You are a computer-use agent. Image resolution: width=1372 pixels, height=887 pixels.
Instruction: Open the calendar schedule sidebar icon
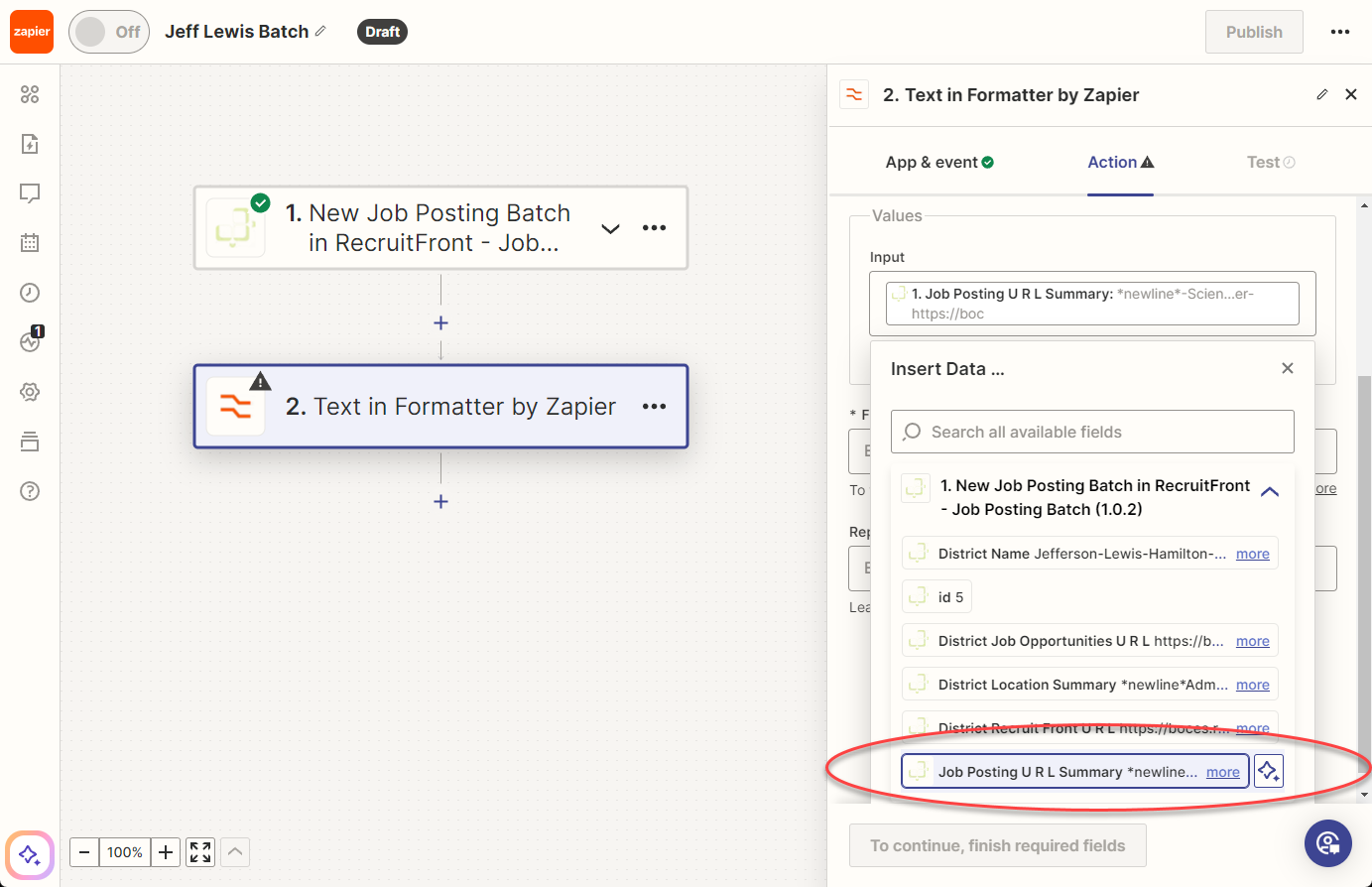(x=30, y=243)
